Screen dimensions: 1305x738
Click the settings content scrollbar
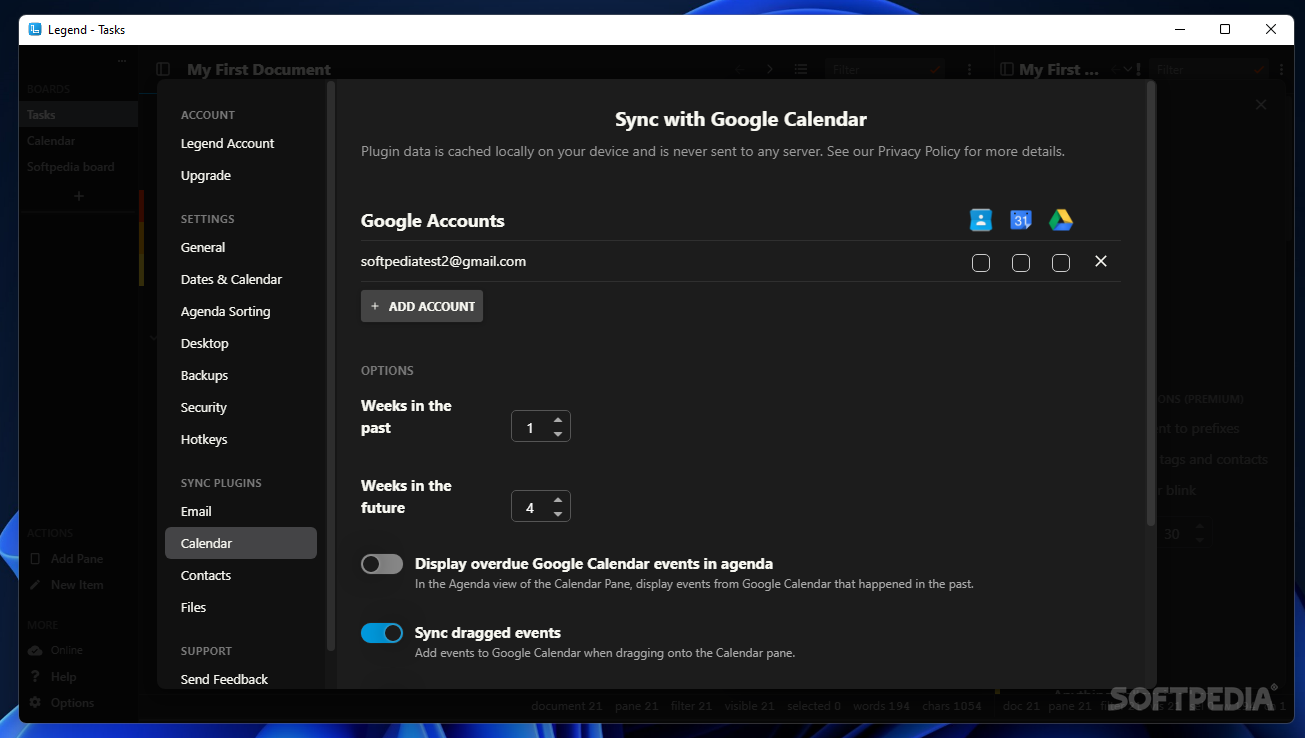click(1151, 305)
